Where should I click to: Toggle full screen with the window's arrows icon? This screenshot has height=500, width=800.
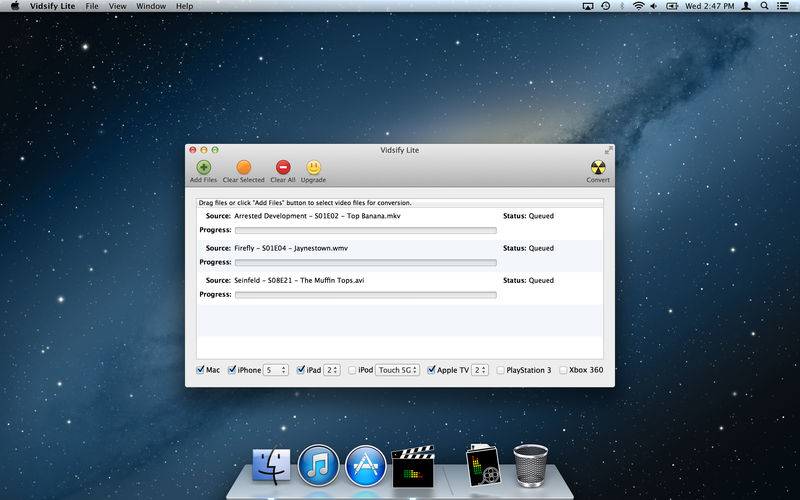[608, 150]
